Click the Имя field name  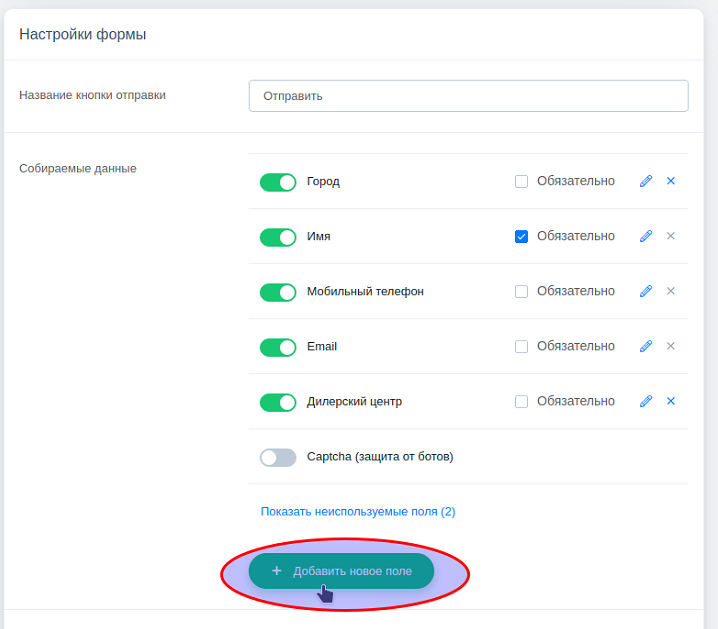[x=319, y=236]
